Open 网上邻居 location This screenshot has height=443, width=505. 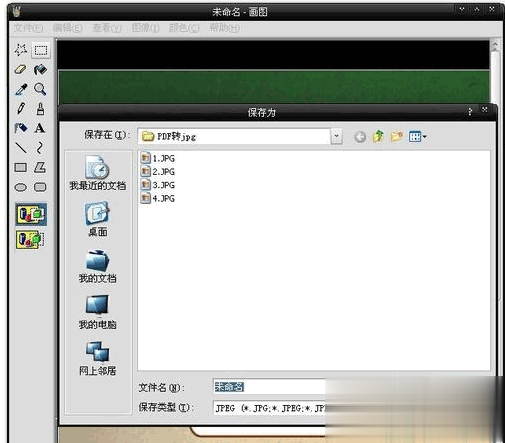click(97, 358)
